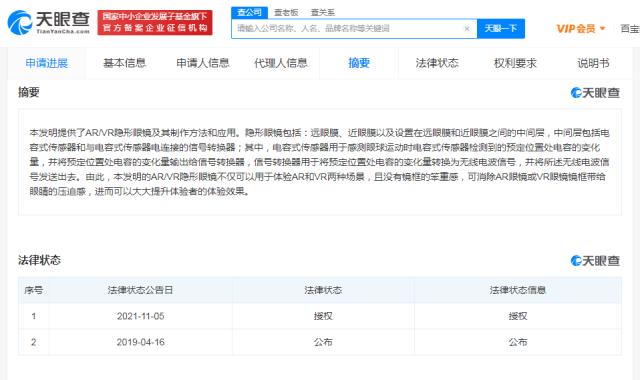Screen dimensions: 640x380
Task: Click the date cell 2019-04-16
Action: (140, 342)
